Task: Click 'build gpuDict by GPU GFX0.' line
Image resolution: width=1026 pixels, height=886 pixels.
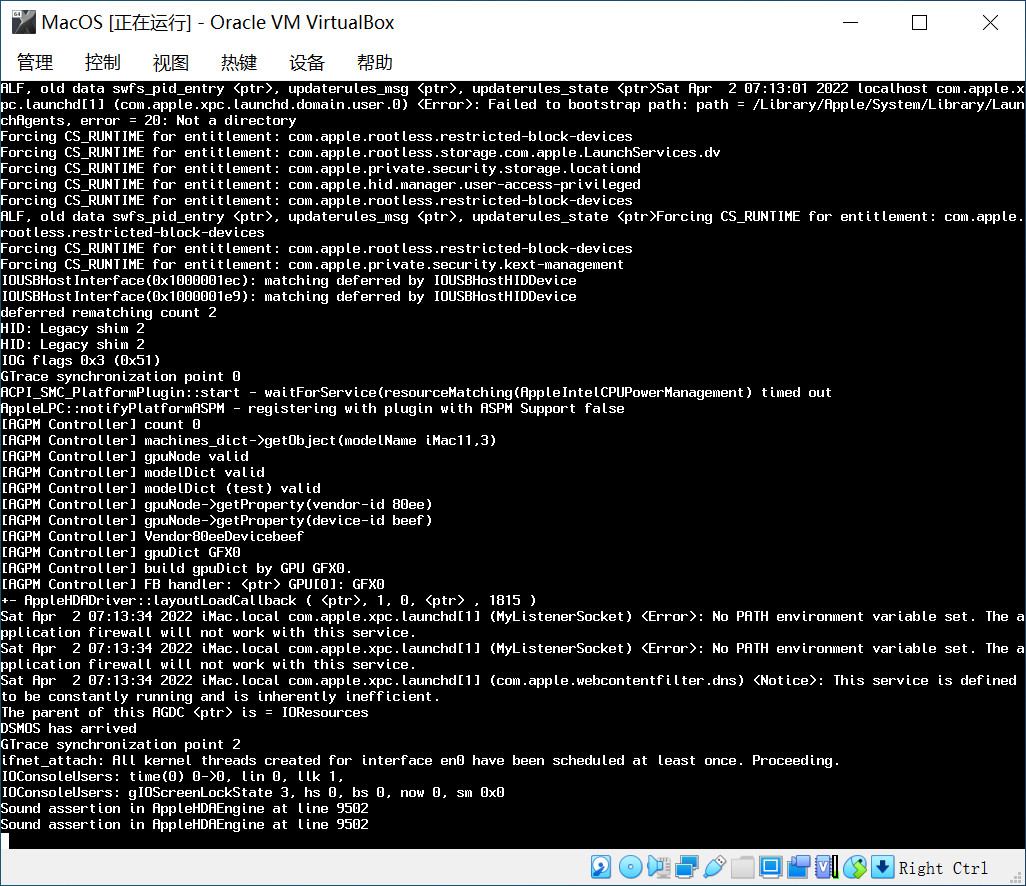Action: tap(177, 568)
